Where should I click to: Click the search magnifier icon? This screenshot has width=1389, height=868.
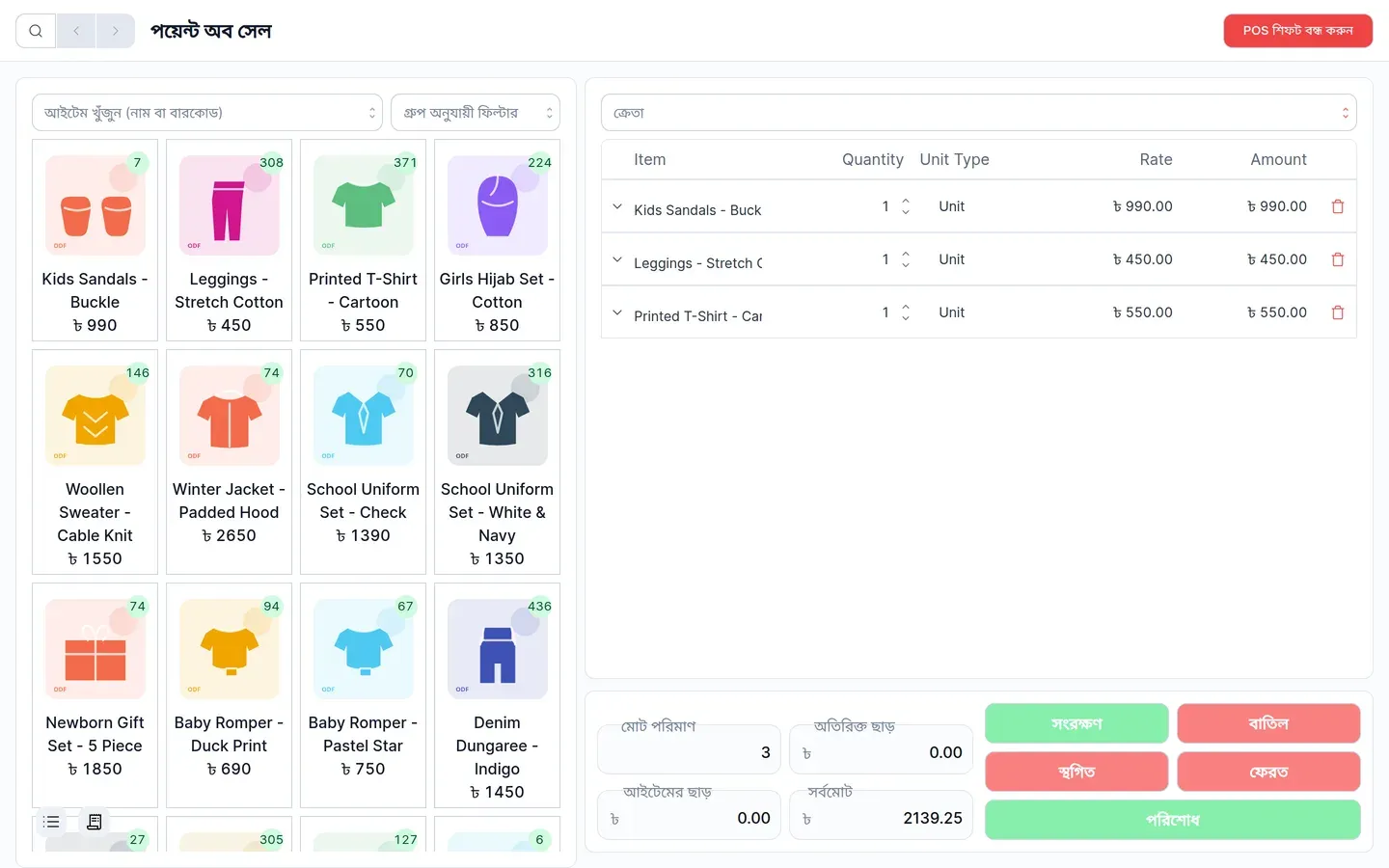(x=36, y=31)
